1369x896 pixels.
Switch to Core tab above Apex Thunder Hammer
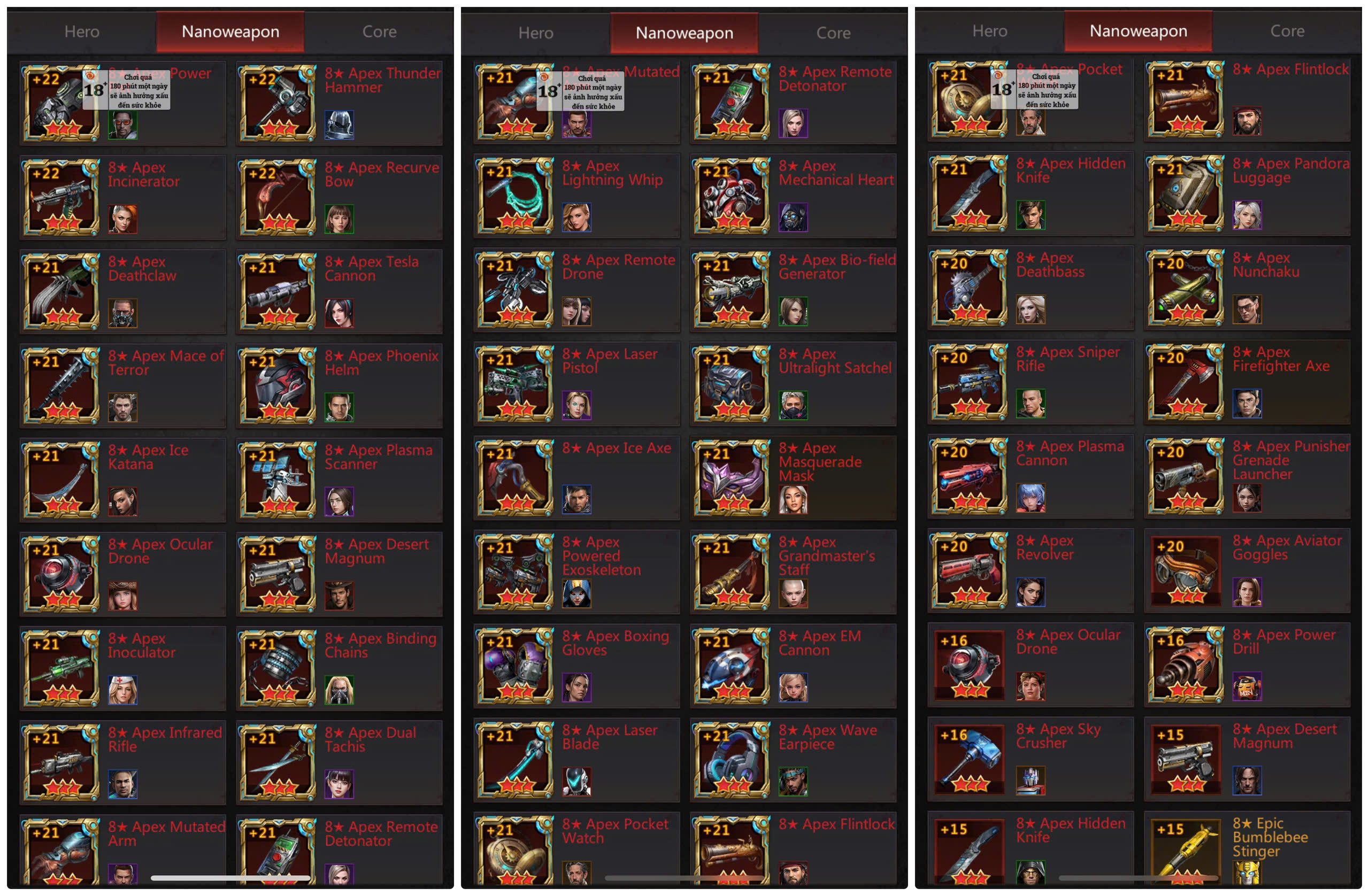click(379, 32)
